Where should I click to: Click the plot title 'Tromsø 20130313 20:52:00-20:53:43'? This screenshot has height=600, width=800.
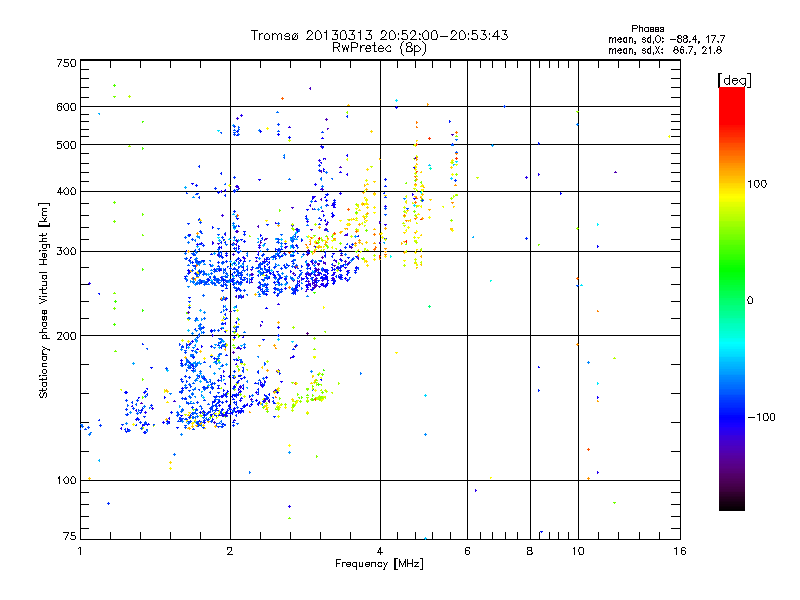coord(379,35)
